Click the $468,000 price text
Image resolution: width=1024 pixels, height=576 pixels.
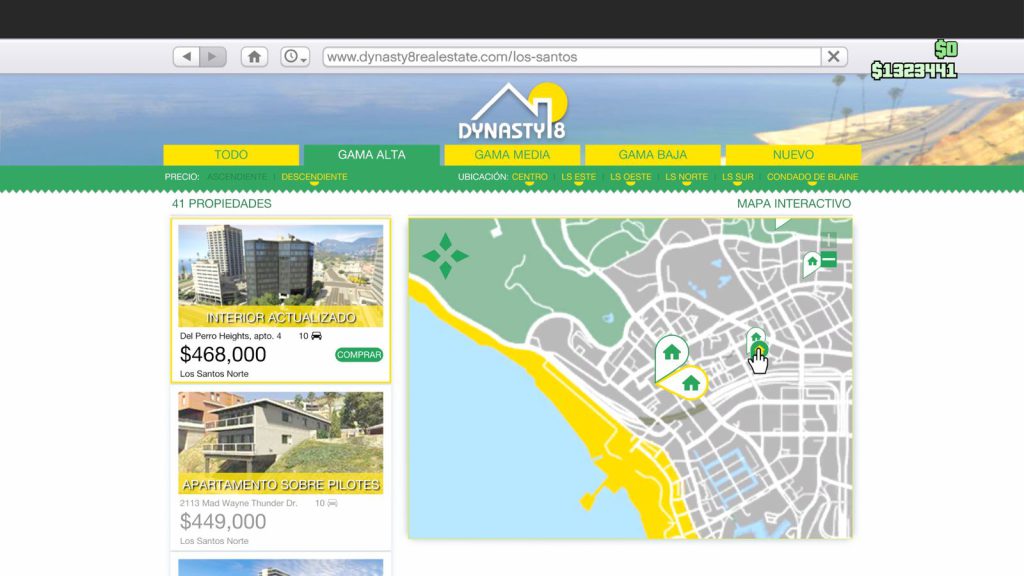tap(223, 355)
